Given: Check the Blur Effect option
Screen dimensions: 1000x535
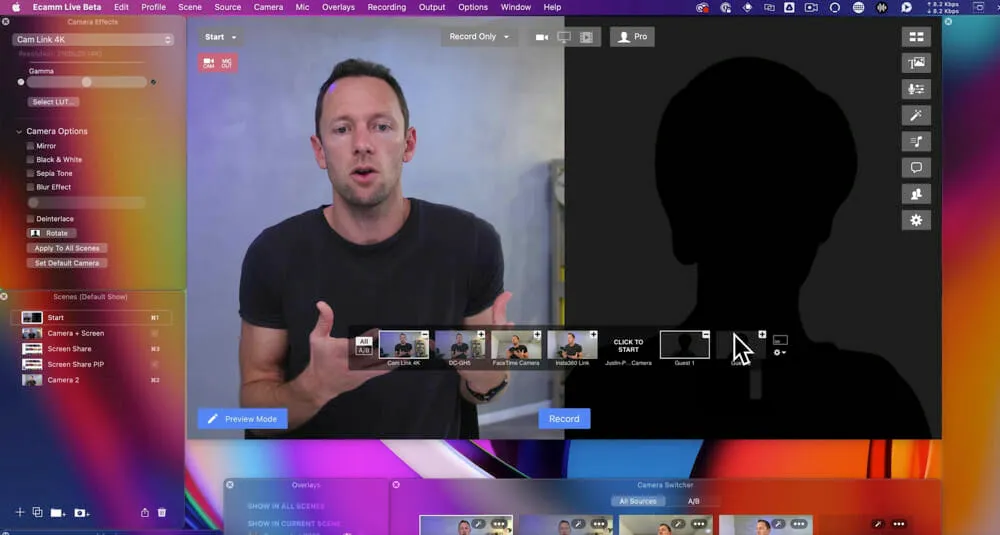Looking at the screenshot, I should tap(31, 187).
